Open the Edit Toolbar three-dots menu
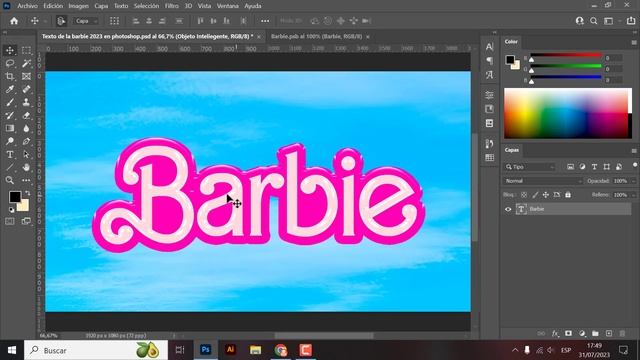The image size is (640, 360). 26,180
